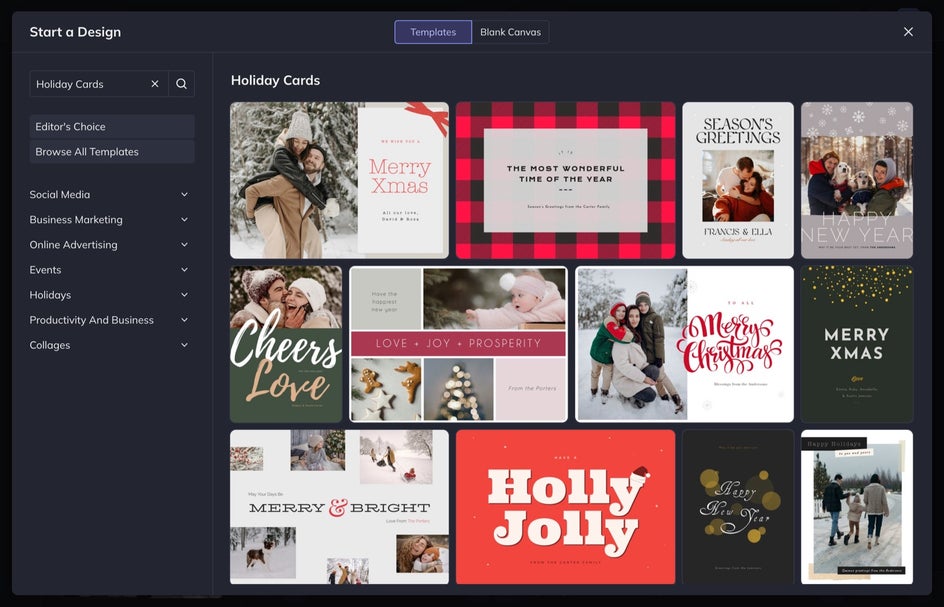Image resolution: width=944 pixels, height=607 pixels.
Task: Expand the Collages category
Action: [x=110, y=345]
